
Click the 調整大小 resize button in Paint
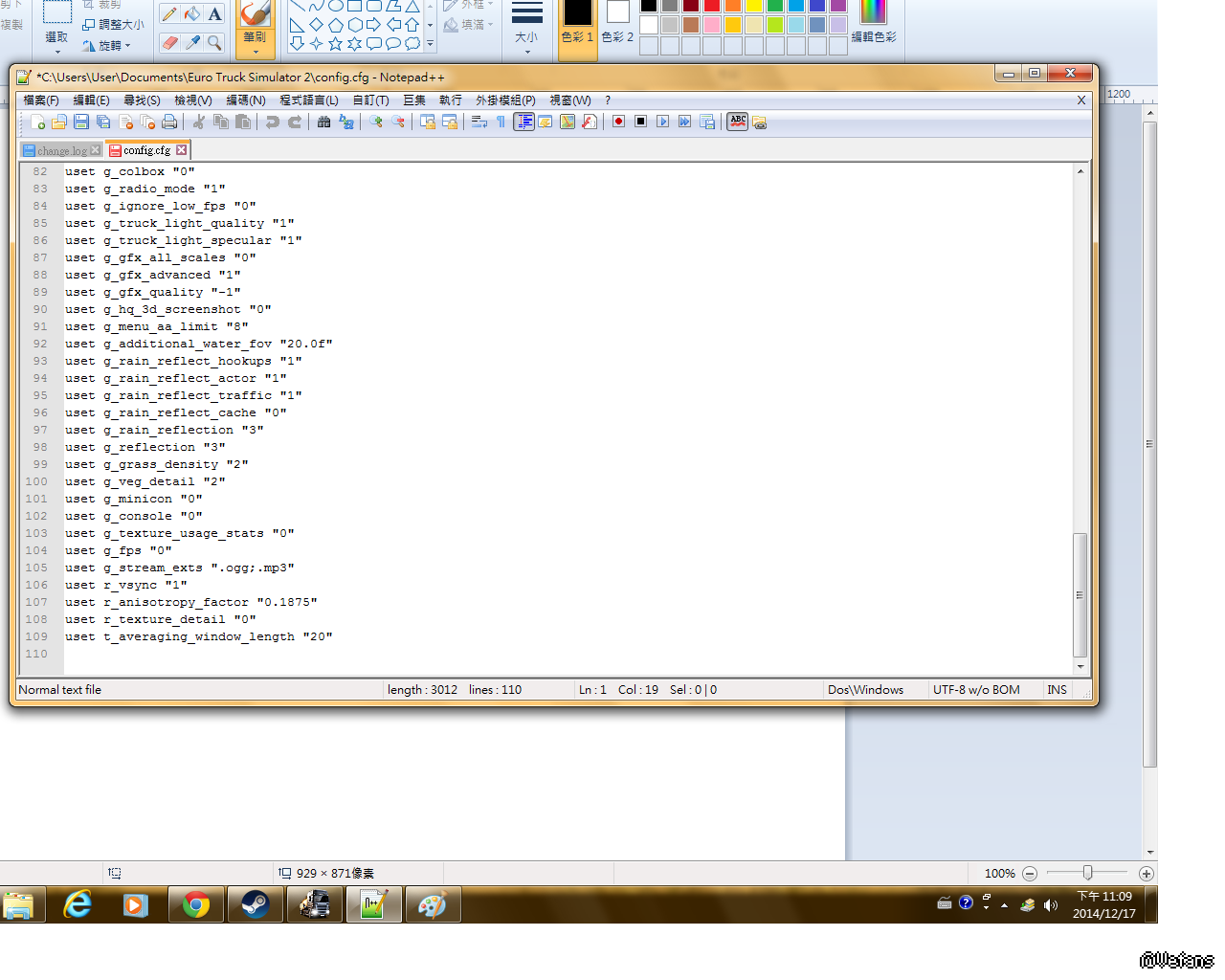point(113,25)
